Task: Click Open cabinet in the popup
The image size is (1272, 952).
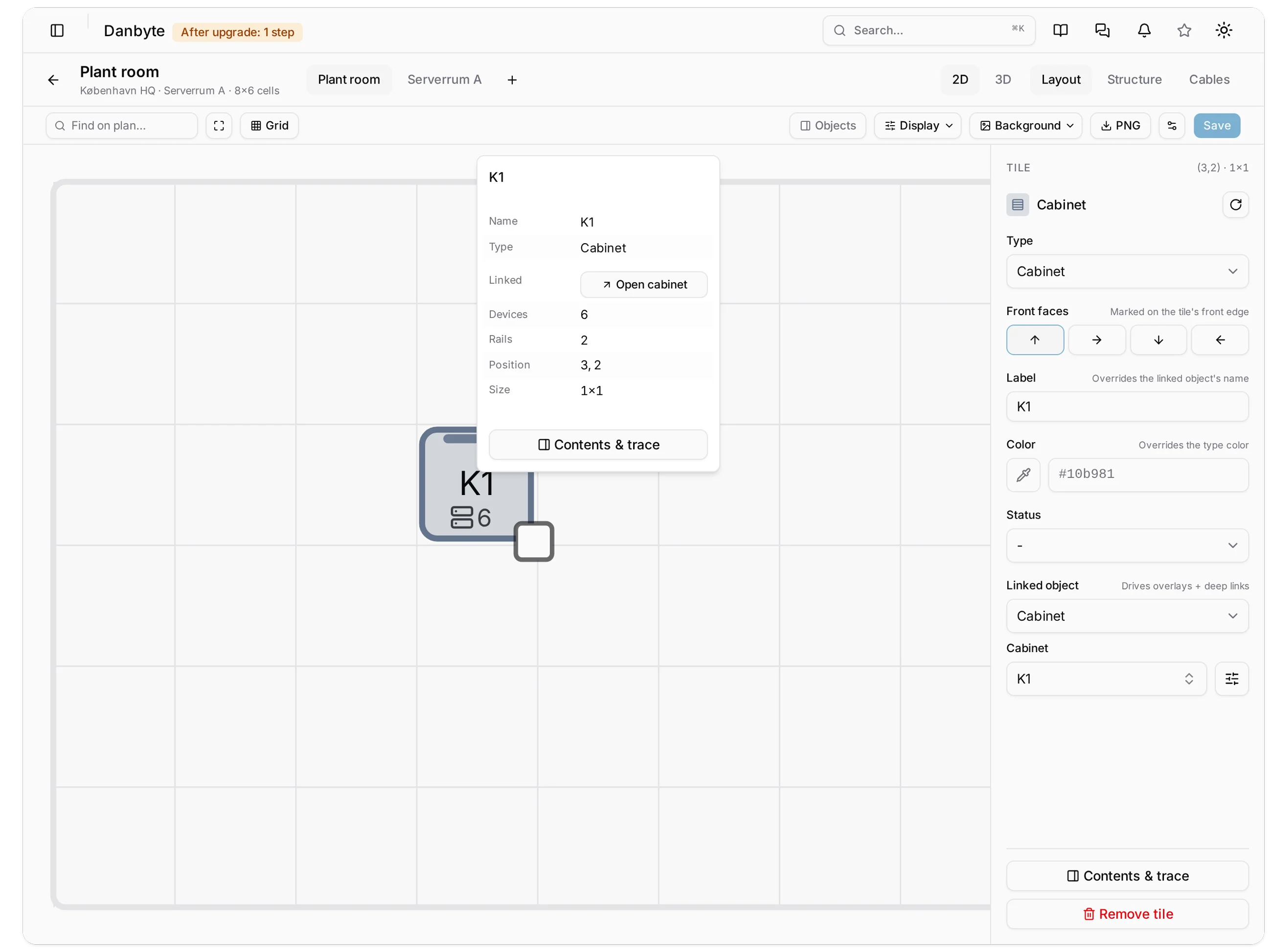Action: click(643, 285)
